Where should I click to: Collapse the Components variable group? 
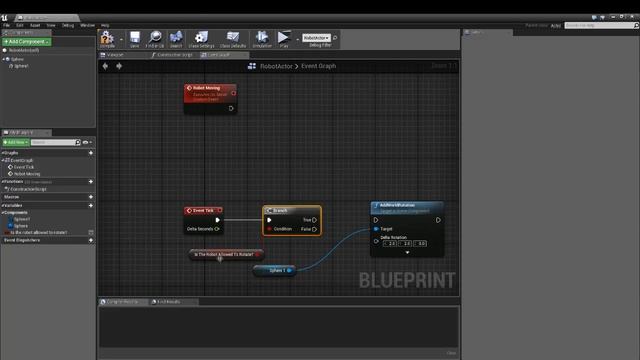(3, 213)
